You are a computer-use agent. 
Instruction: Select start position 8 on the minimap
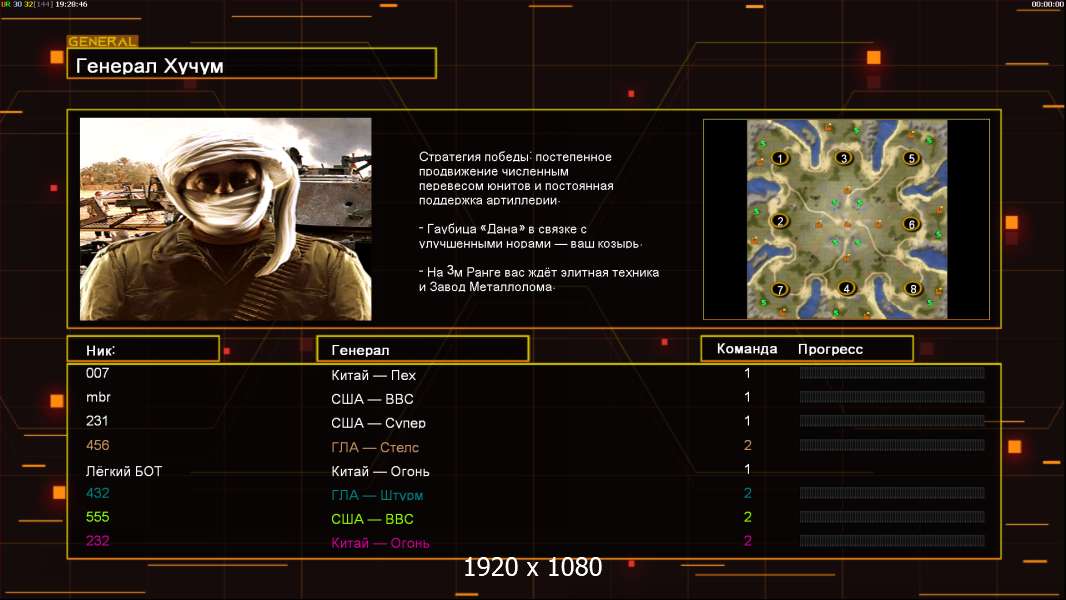(x=912, y=289)
